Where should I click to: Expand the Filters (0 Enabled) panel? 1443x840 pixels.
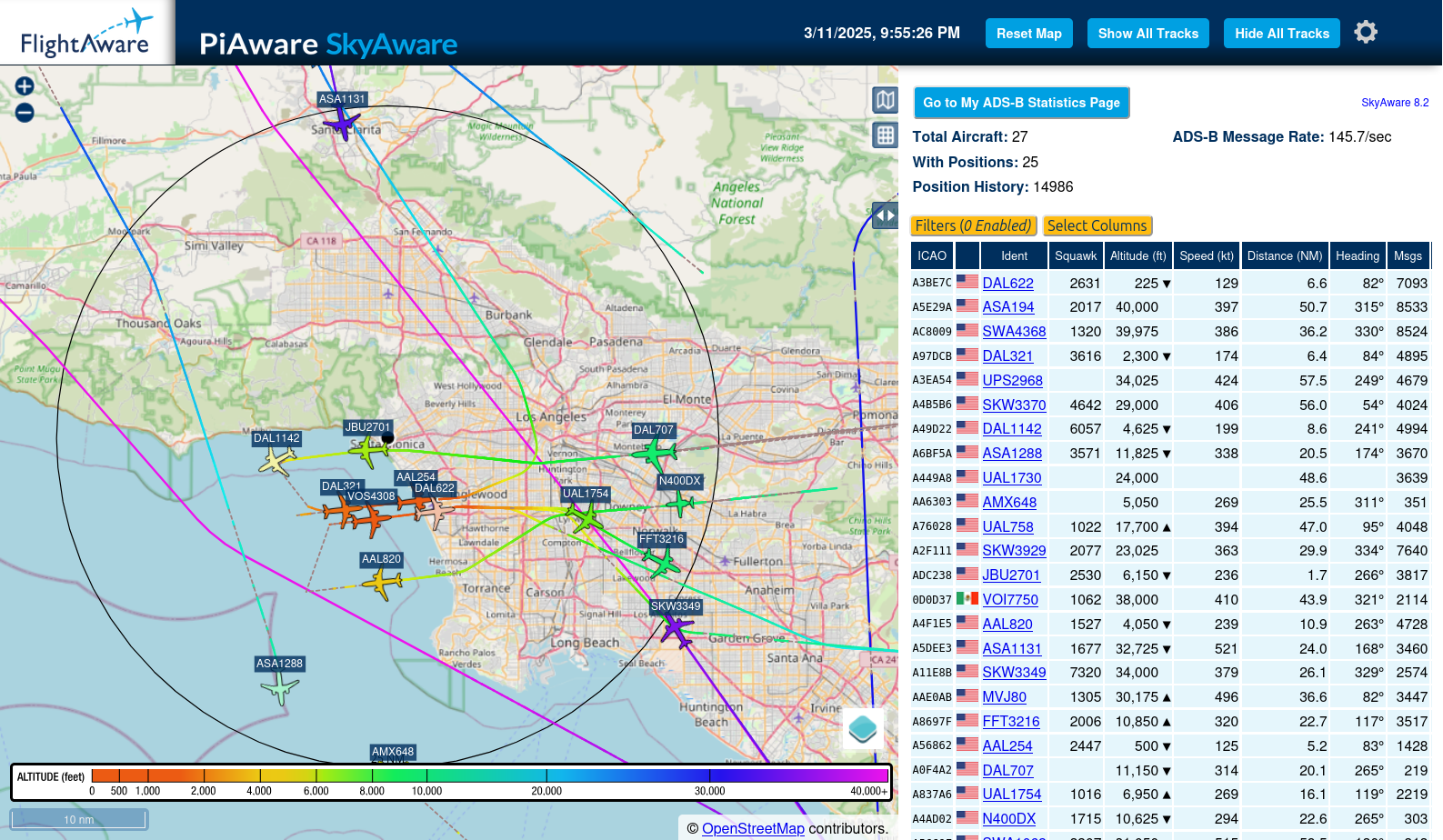click(974, 225)
